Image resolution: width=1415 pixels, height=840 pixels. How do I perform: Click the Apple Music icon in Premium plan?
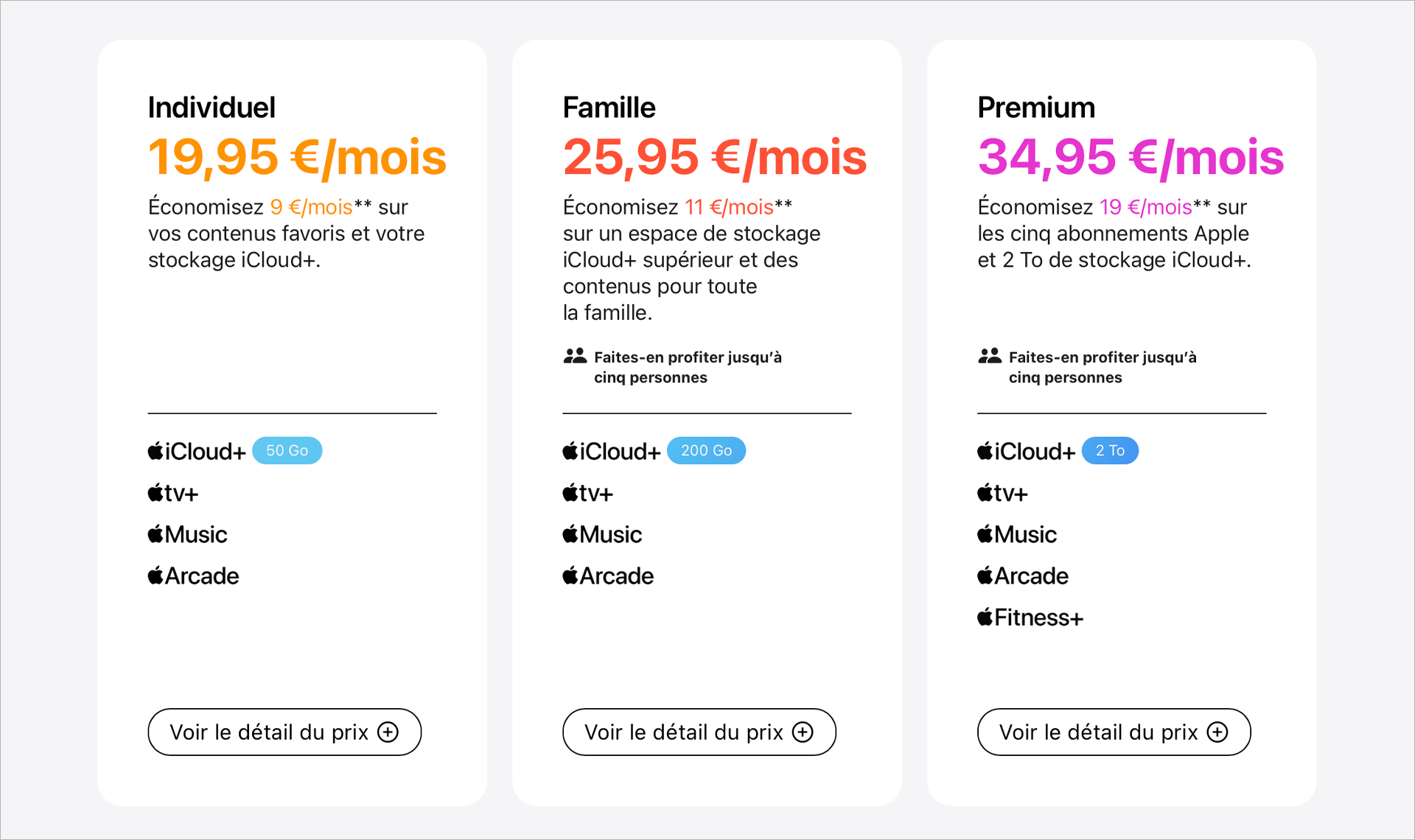(985, 533)
